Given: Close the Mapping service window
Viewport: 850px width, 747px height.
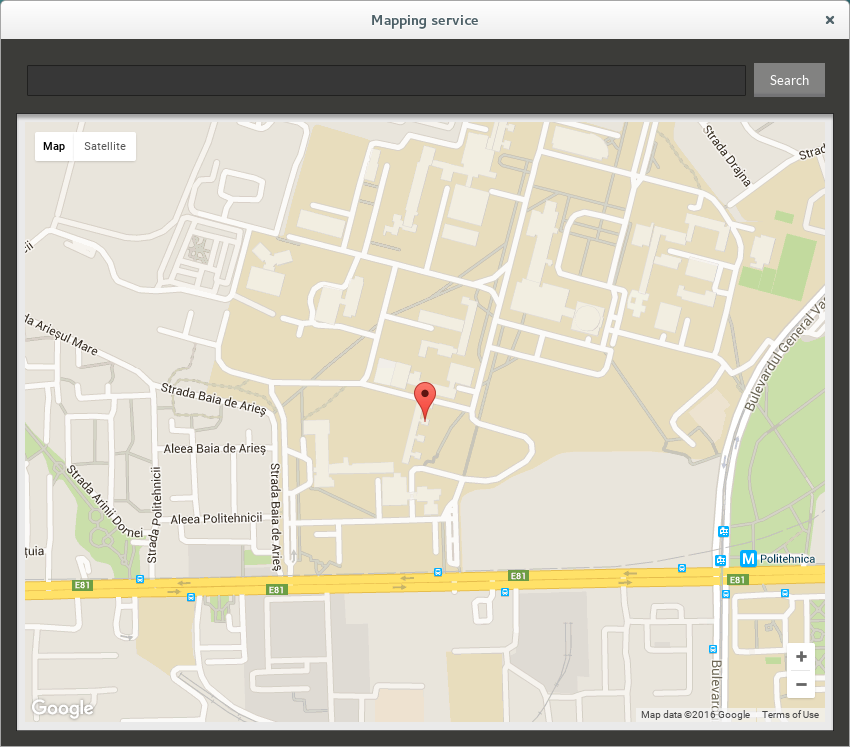Looking at the screenshot, I should tap(829, 20).
